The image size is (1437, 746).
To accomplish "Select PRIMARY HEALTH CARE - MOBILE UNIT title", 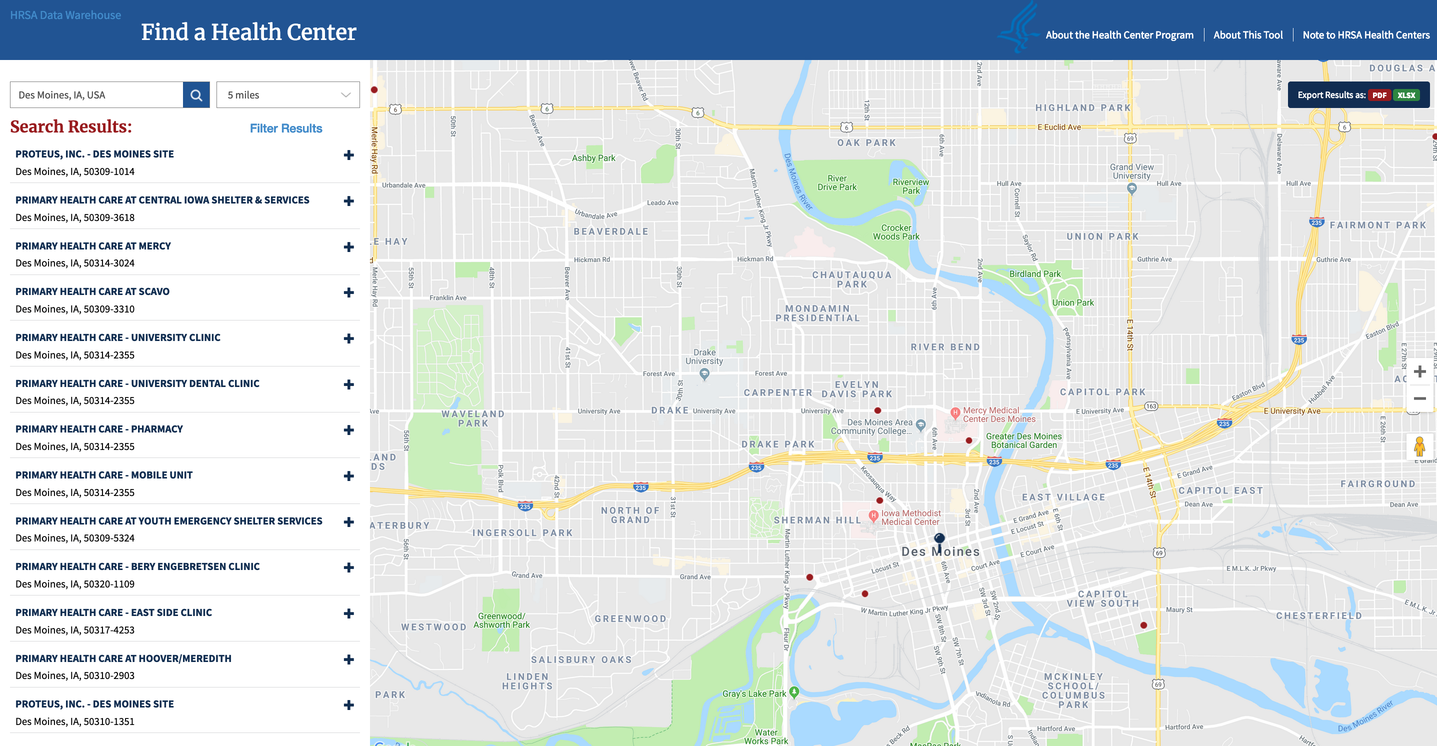I will [104, 475].
